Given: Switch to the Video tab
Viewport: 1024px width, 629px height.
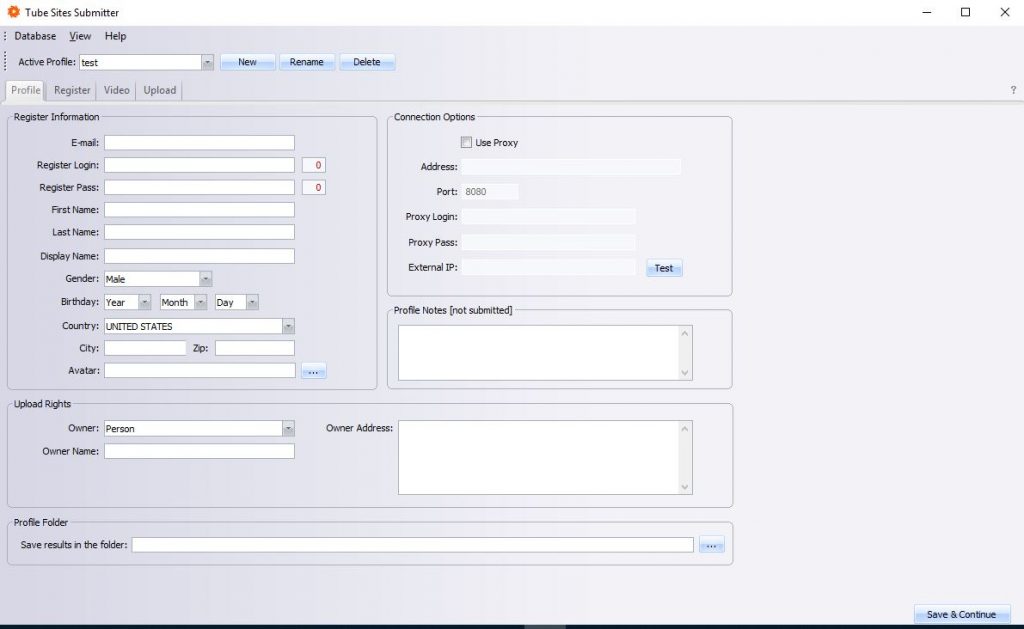Looking at the screenshot, I should coord(116,90).
